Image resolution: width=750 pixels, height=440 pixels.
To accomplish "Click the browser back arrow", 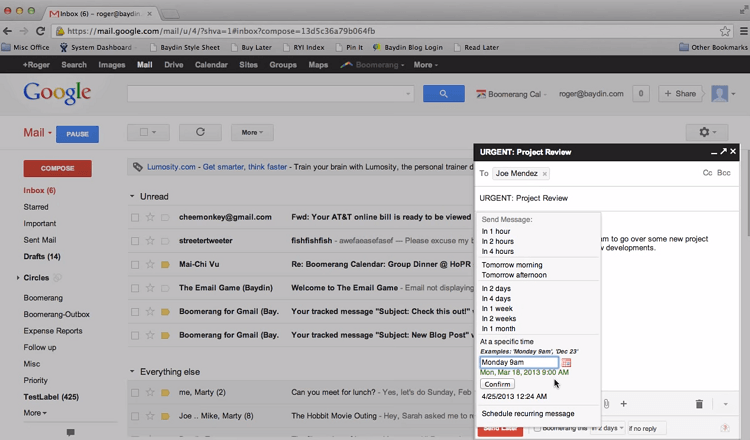I will coord(8,31).
